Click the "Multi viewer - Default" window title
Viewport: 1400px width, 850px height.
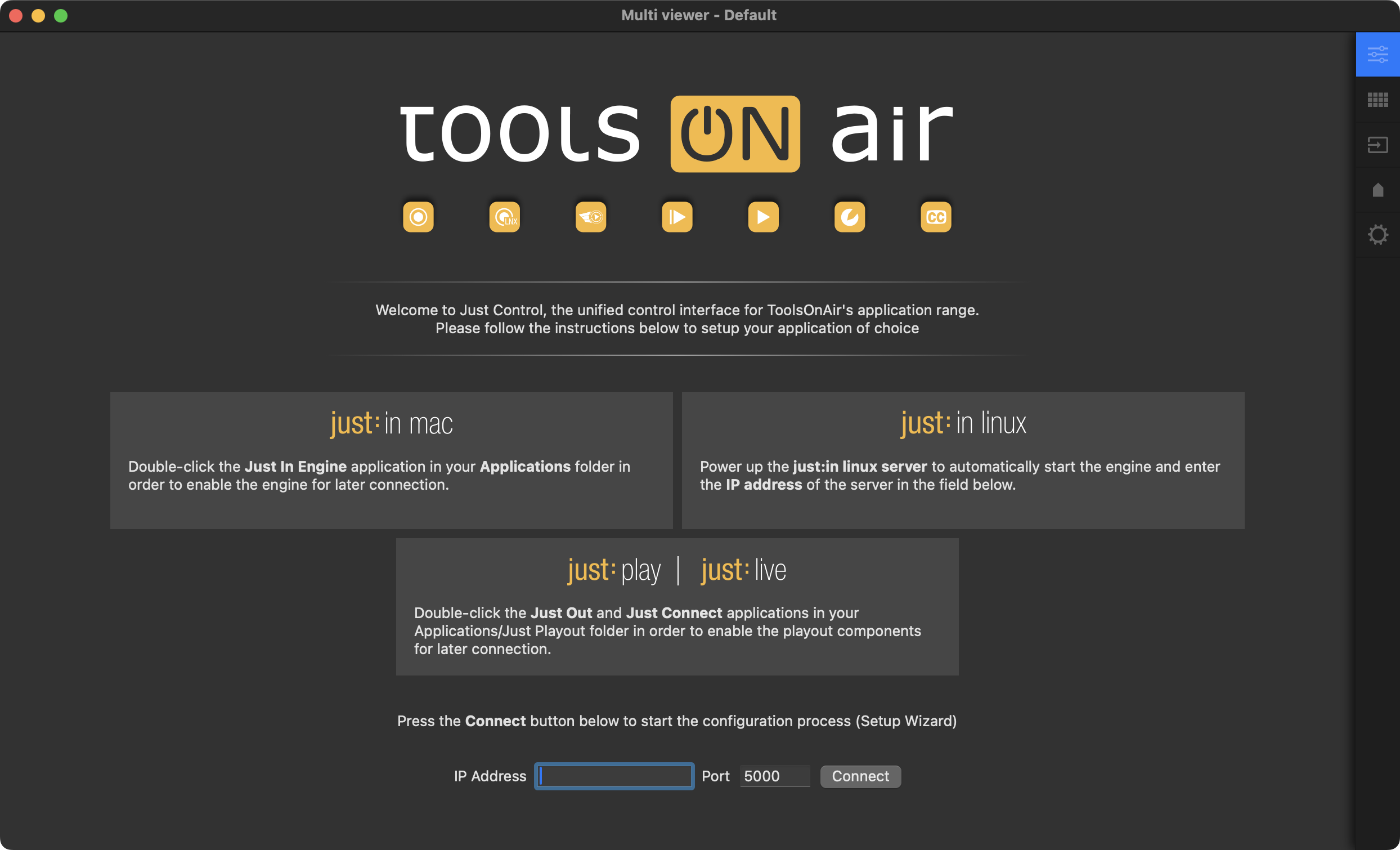pyautogui.click(x=699, y=15)
